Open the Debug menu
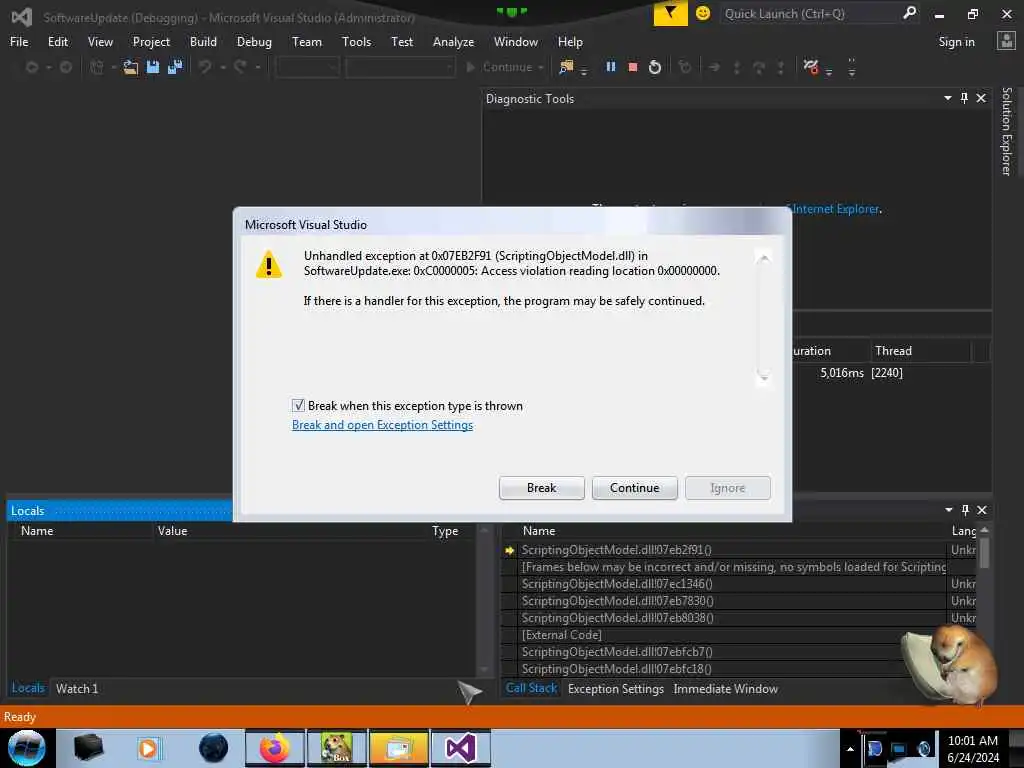The width and height of the screenshot is (1024, 768). tap(254, 42)
